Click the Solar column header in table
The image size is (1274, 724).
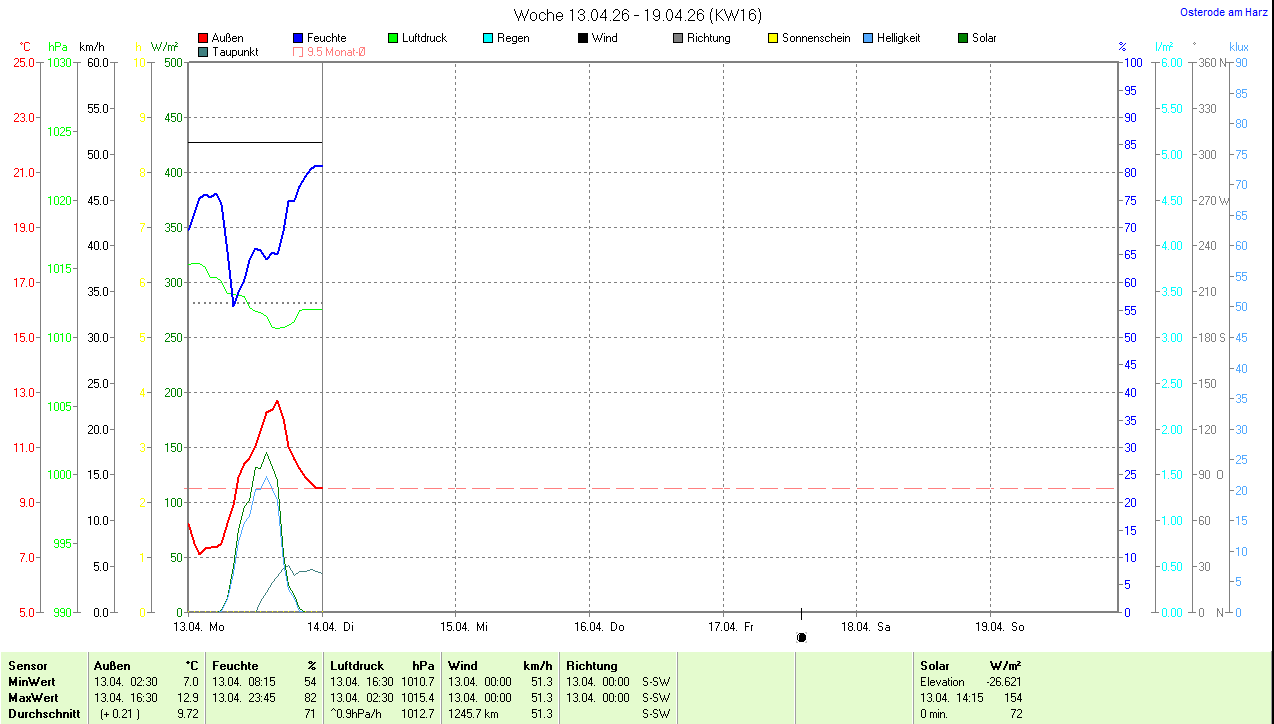coord(935,666)
